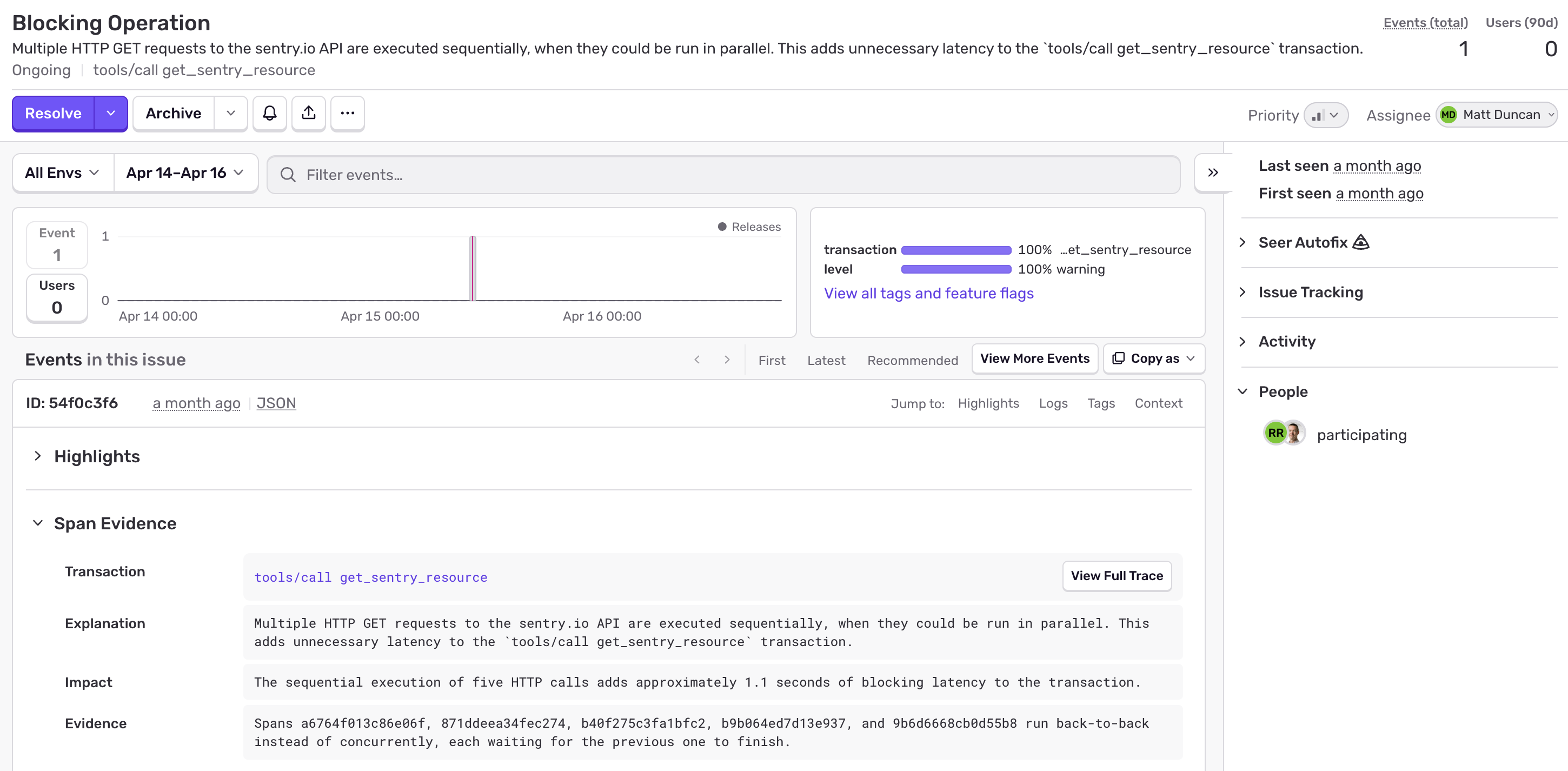1568x771 pixels.
Task: Open the Matt Duncan assignee dropdown
Action: (x=1497, y=115)
